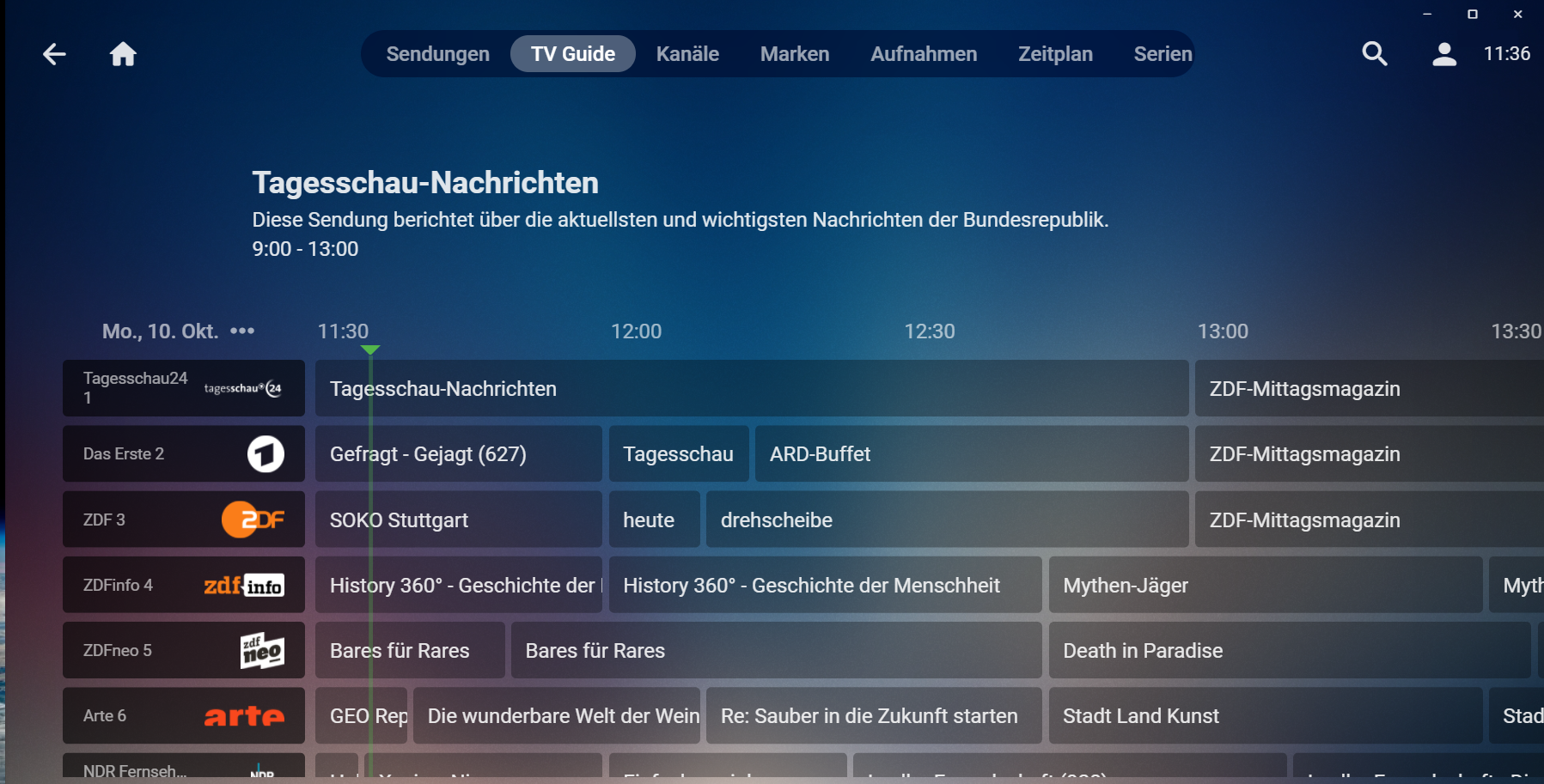Select the ZDFneo channel logo
This screenshot has height=784, width=1544.
coord(262,651)
